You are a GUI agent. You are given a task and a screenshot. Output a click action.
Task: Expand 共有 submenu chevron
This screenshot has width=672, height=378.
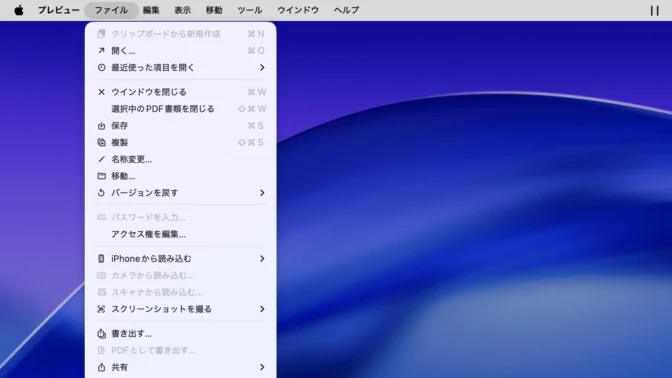click(x=262, y=367)
